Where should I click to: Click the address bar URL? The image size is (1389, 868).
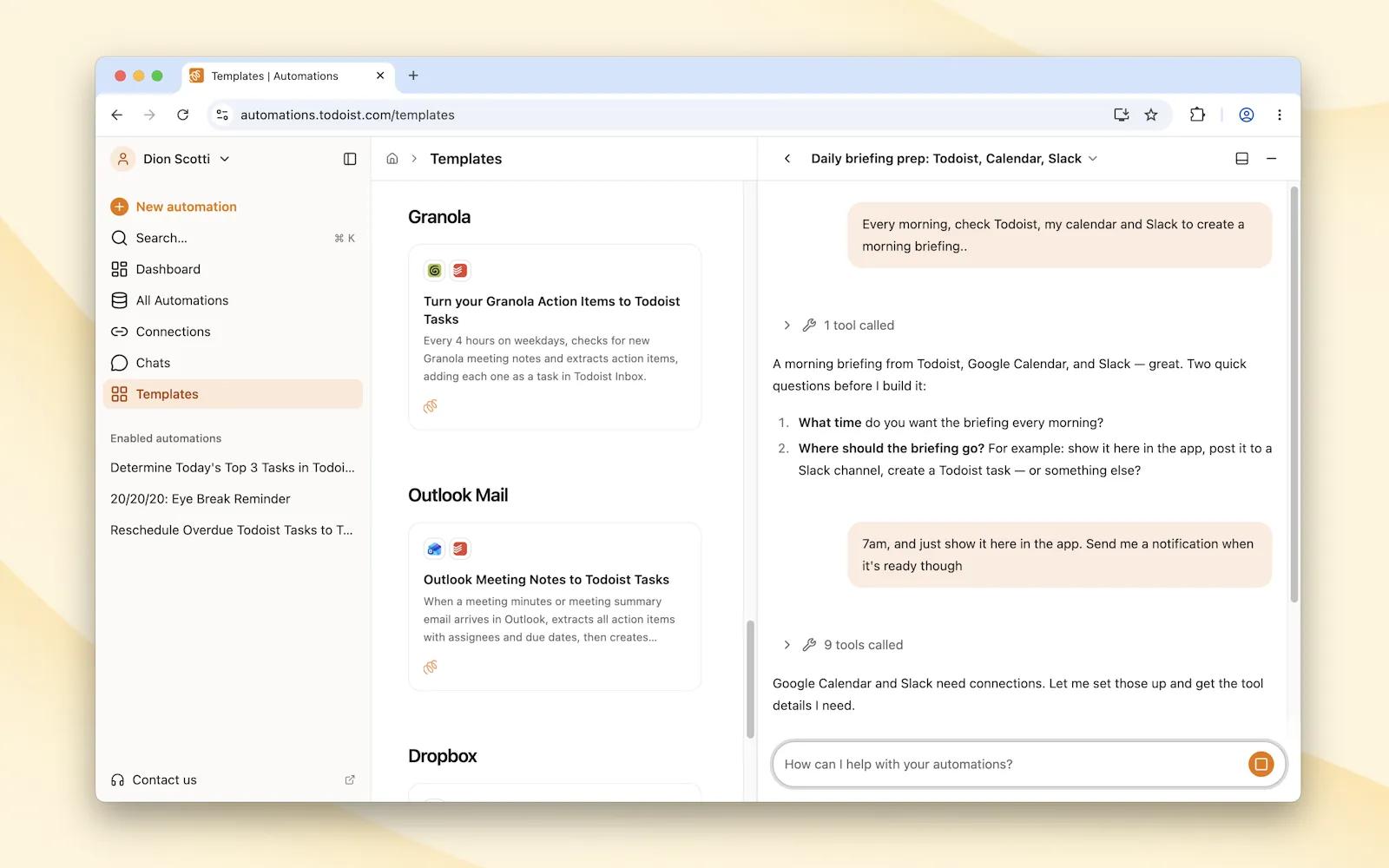[347, 115]
